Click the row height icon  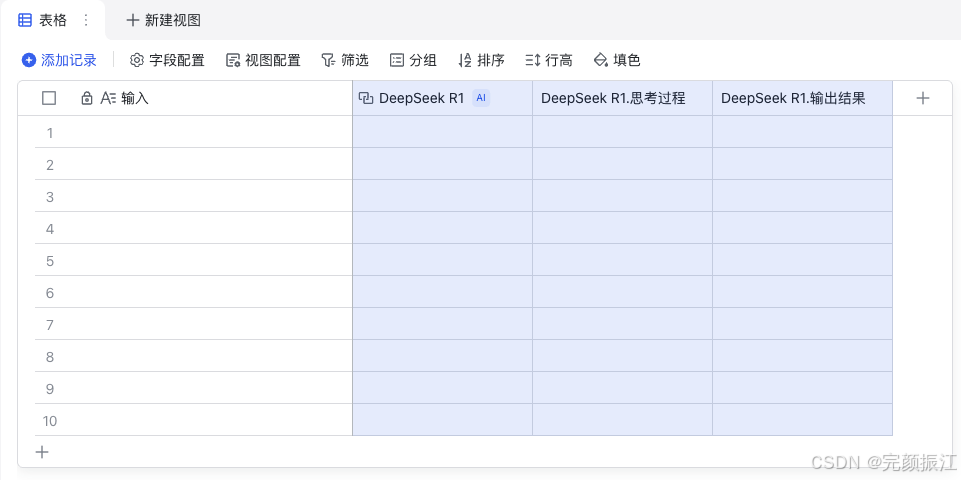tap(533, 60)
